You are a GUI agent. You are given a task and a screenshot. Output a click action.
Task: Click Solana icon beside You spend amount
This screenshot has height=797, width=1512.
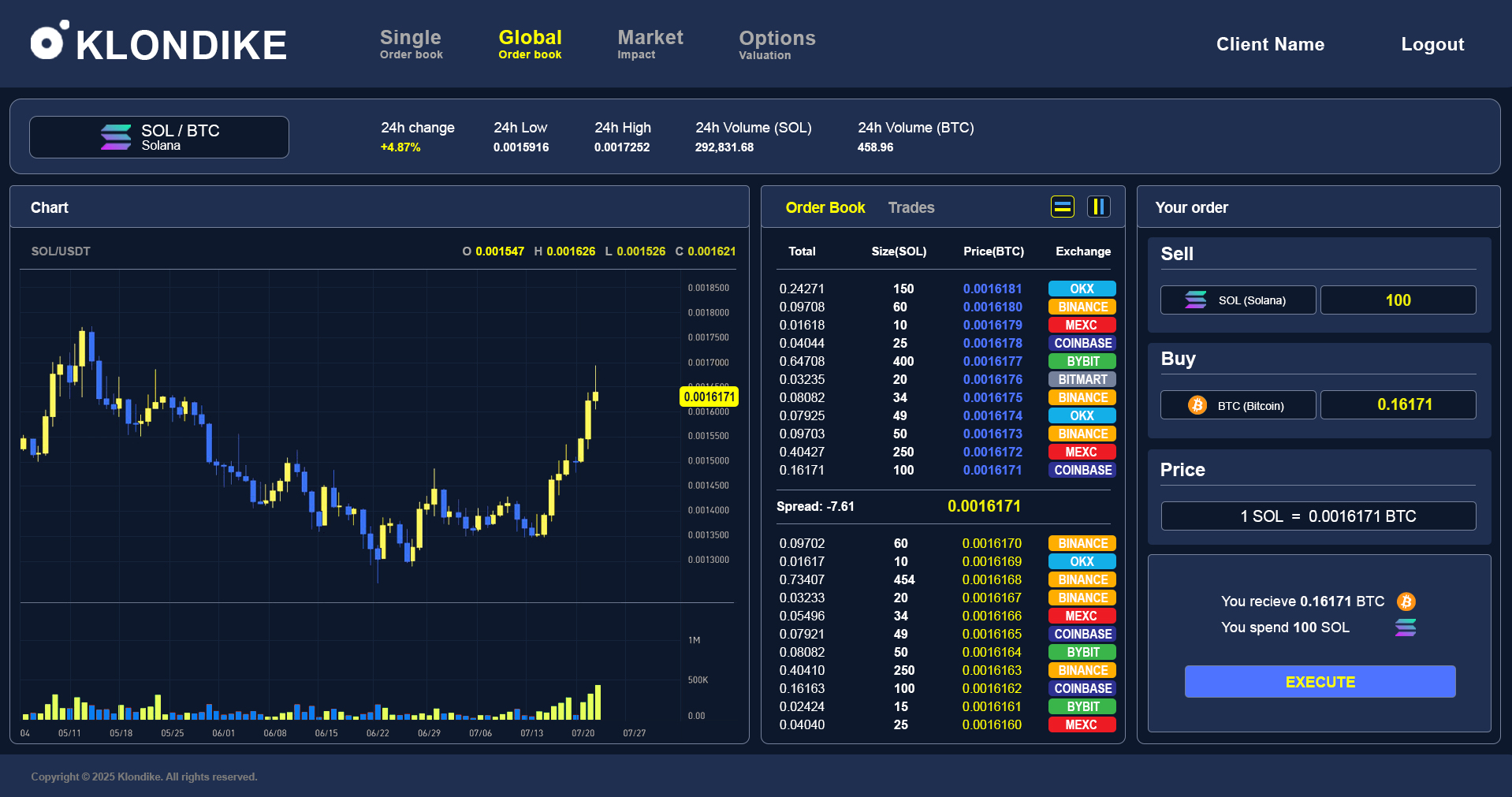click(x=1405, y=628)
